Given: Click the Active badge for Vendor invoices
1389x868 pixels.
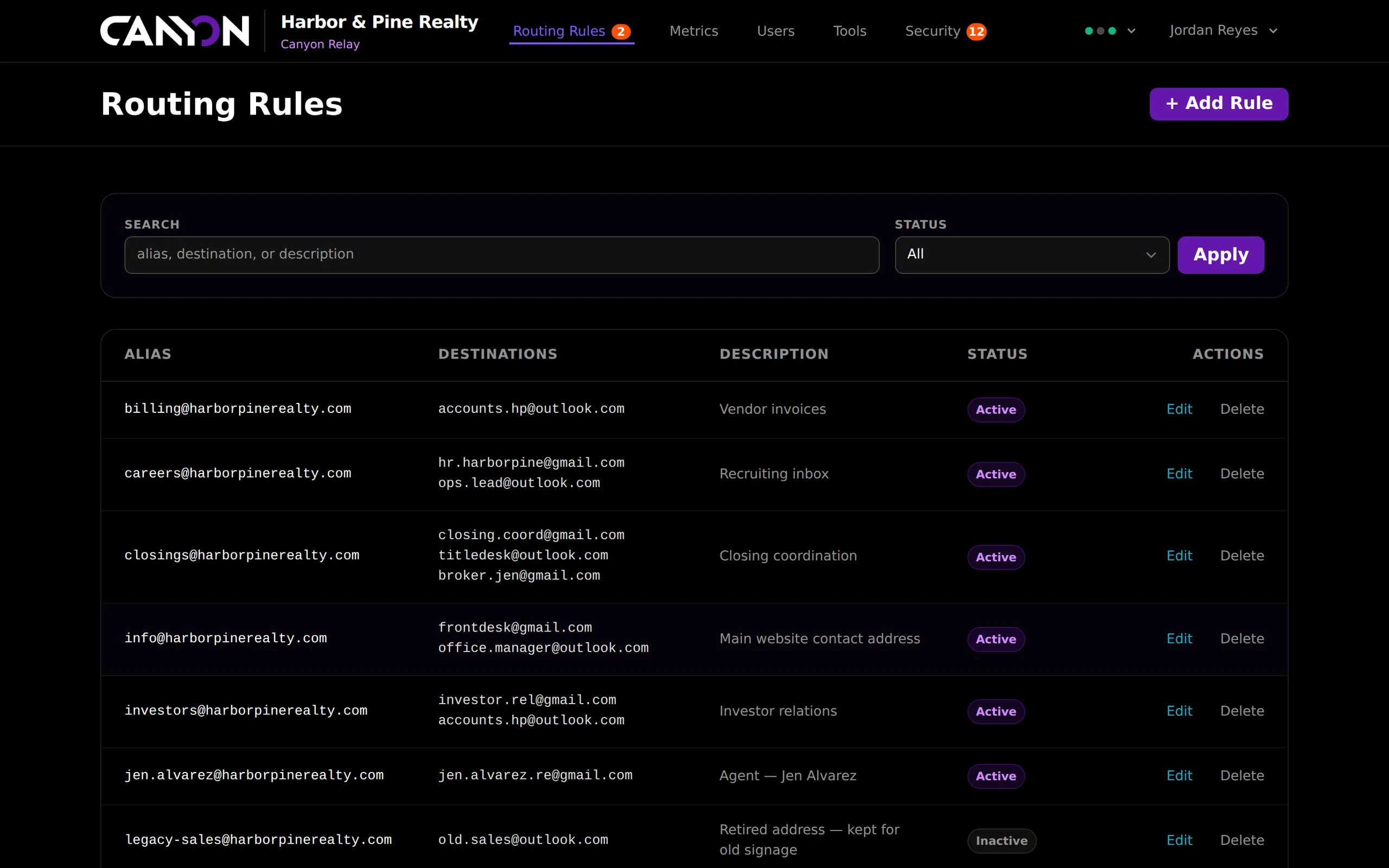Looking at the screenshot, I should [x=996, y=410].
